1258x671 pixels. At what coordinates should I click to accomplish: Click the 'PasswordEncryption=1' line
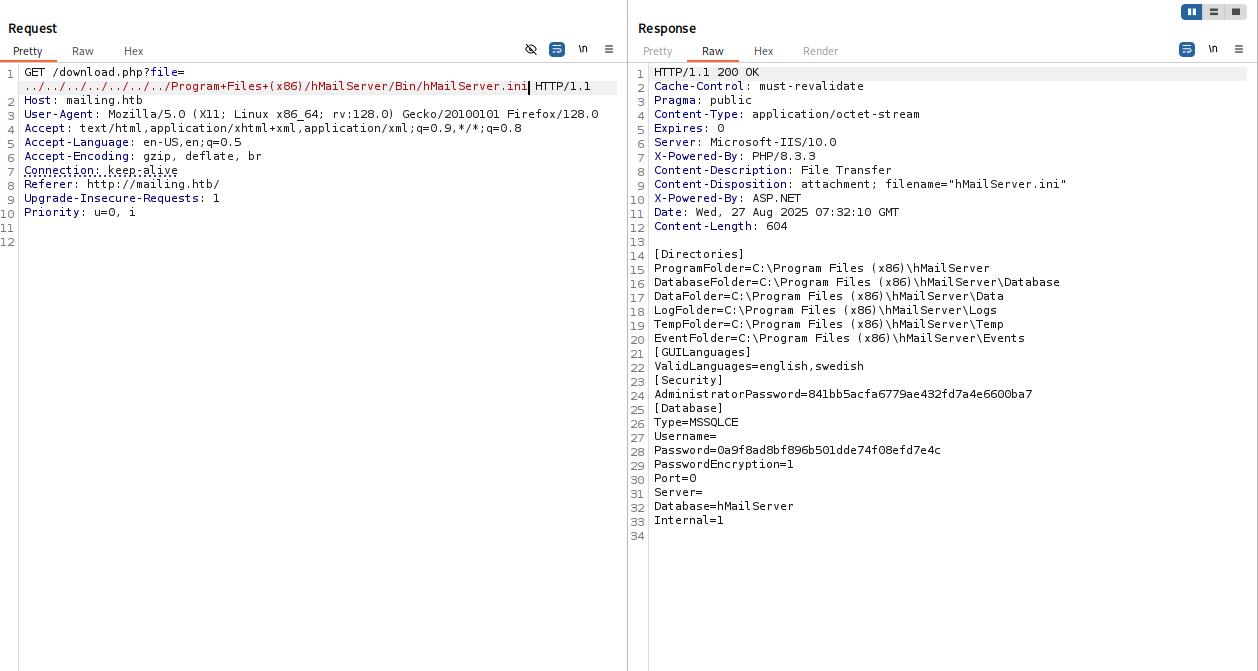point(724,464)
